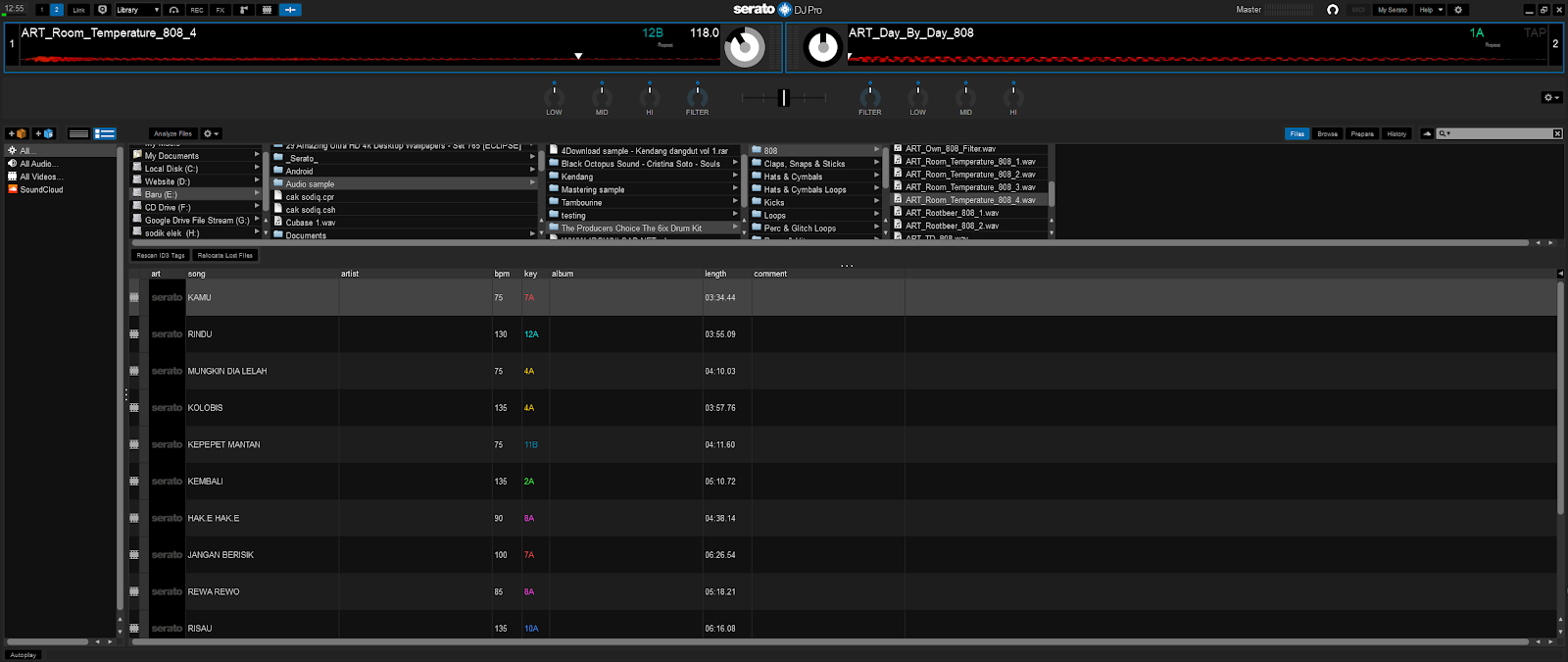Open the headphone cue icon in top toolbar
The height and width of the screenshot is (662, 1568).
(x=173, y=10)
